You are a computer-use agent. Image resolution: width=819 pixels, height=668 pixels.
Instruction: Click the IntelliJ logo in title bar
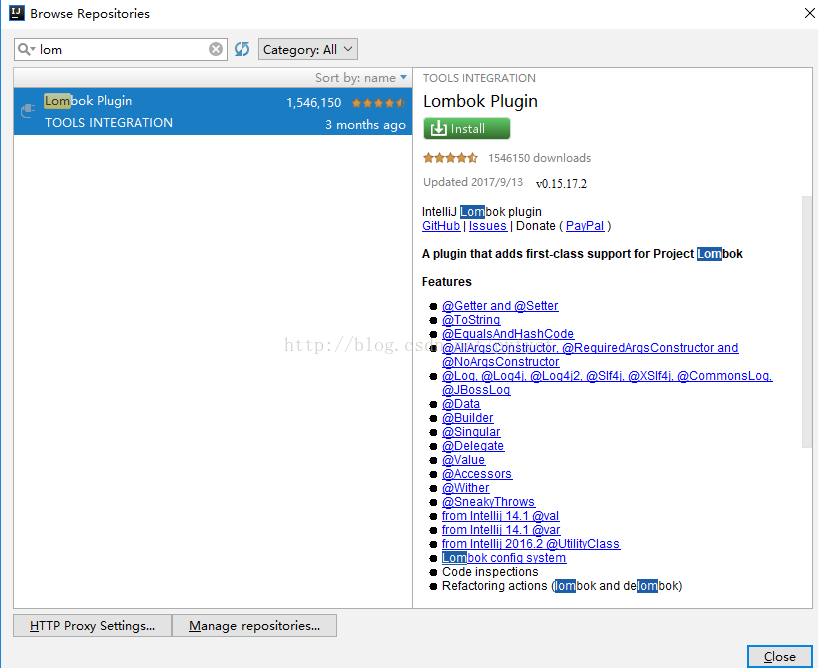(x=17, y=13)
